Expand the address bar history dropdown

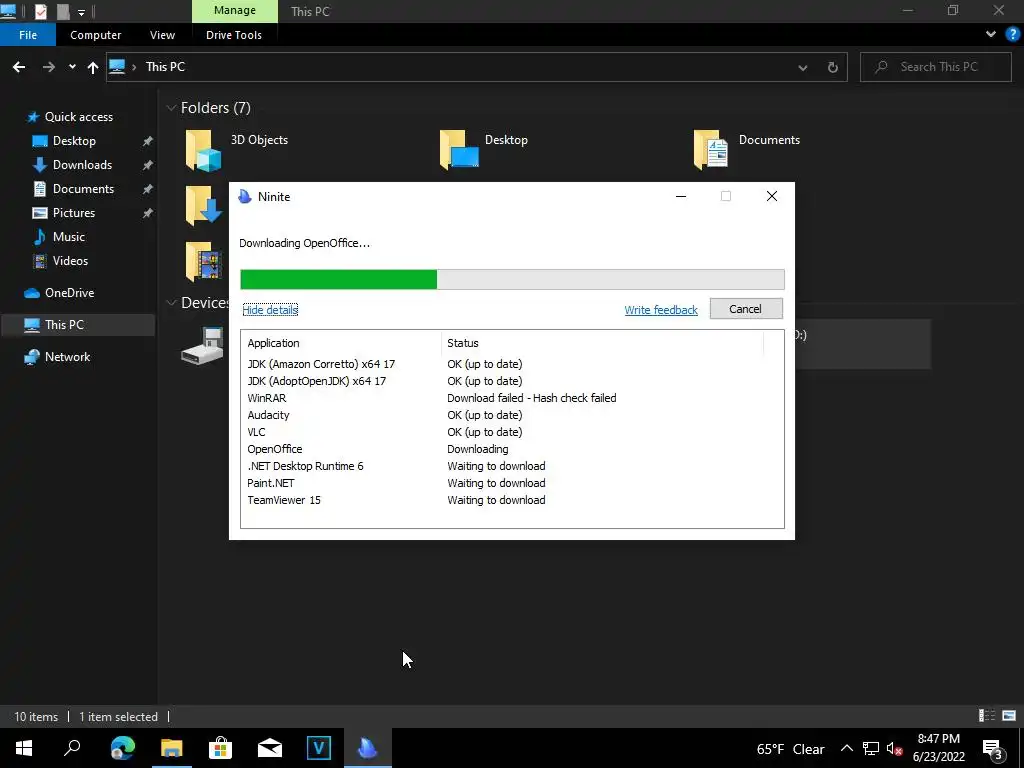(803, 67)
